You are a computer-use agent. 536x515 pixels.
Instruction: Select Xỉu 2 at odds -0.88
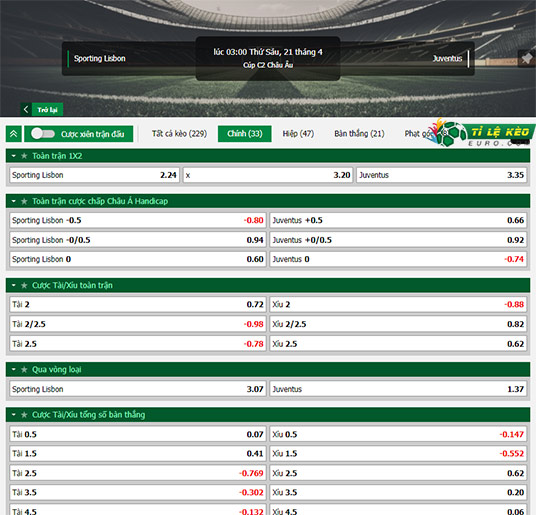(398, 304)
